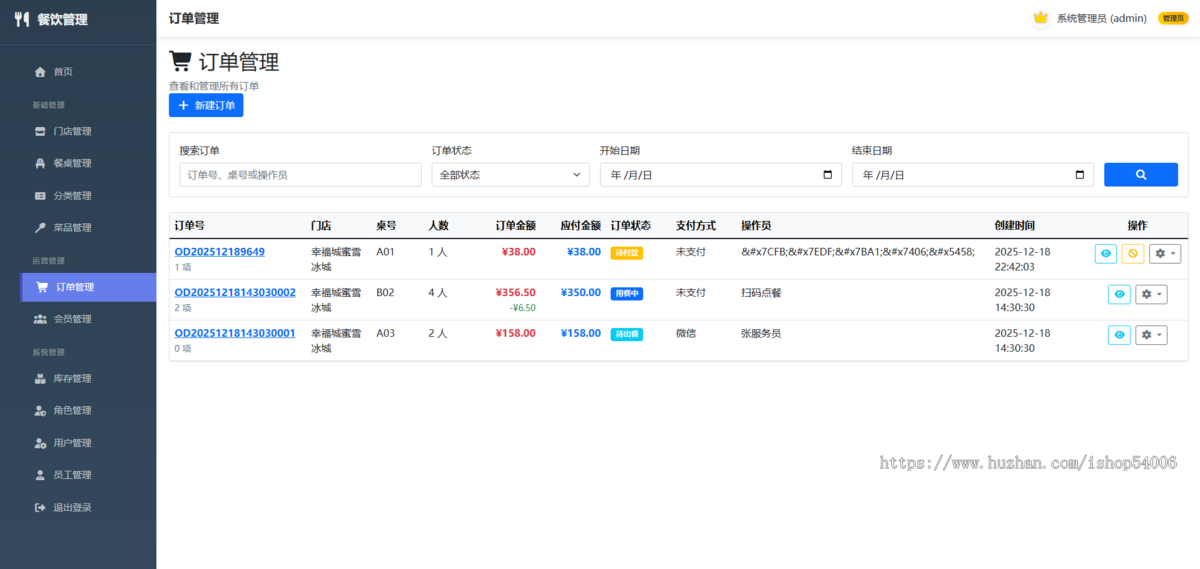Click the user-cog icon beside 用户管理
Image resolution: width=1200 pixels, height=569 pixels.
(40, 442)
